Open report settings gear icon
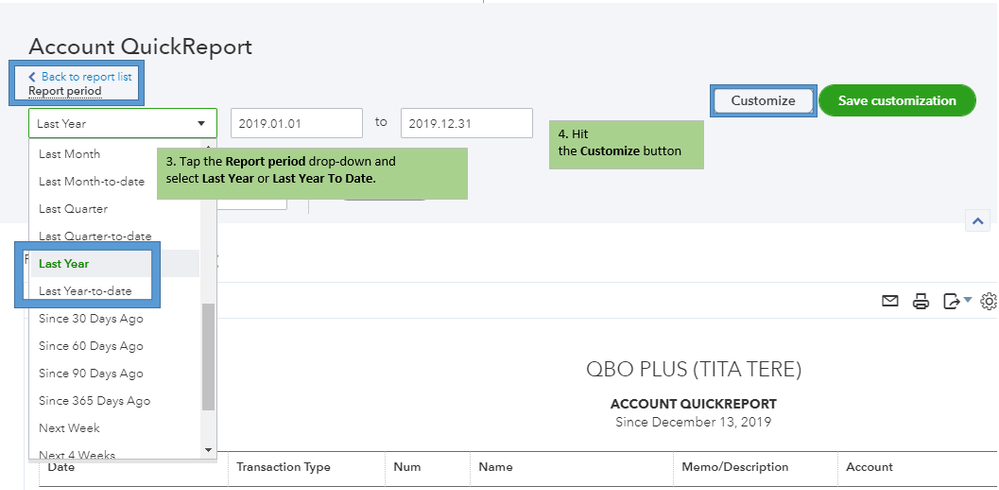The image size is (999, 490). click(989, 300)
